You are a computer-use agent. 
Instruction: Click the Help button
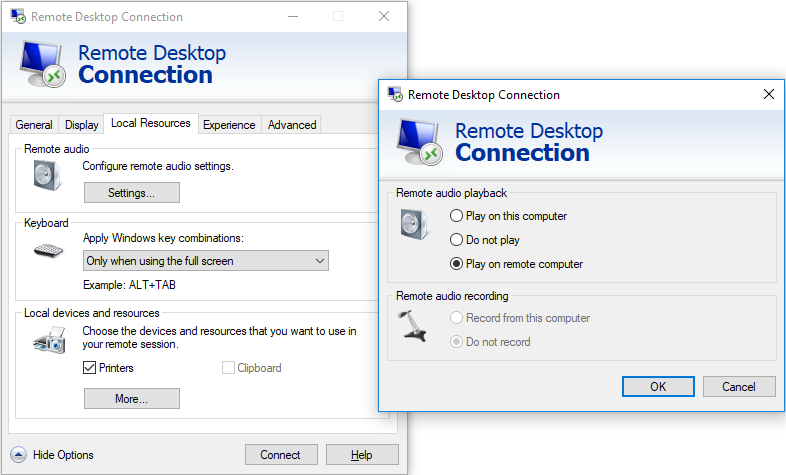point(362,454)
